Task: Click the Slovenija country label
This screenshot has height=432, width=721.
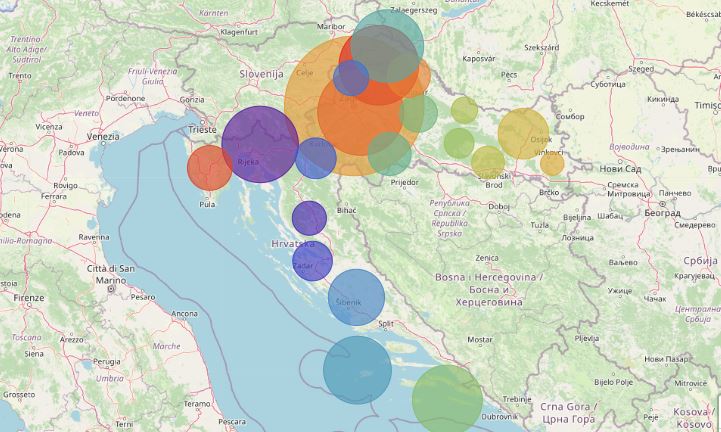Action: (x=263, y=74)
